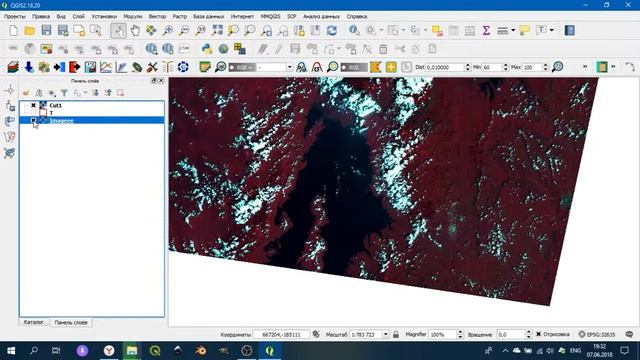Adjust the Max value spinner arrows
Screen dimensions: 640x360
[545, 67]
